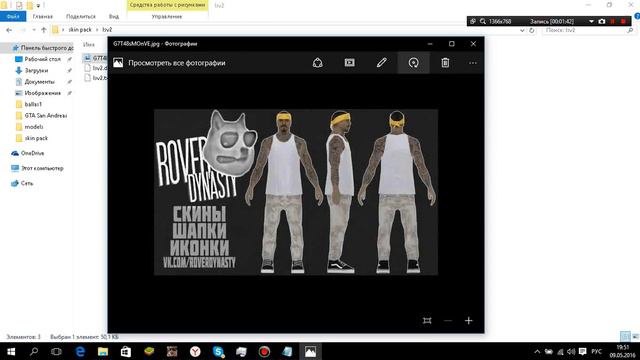Click the РУС language indicator
640x360 pixels.
point(596,351)
